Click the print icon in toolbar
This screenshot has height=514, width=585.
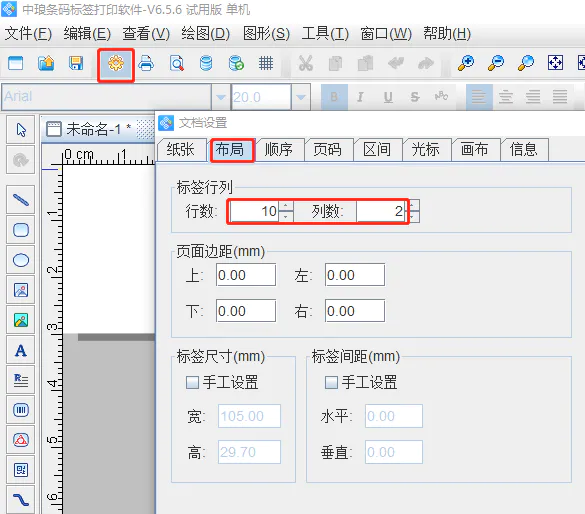(x=146, y=63)
